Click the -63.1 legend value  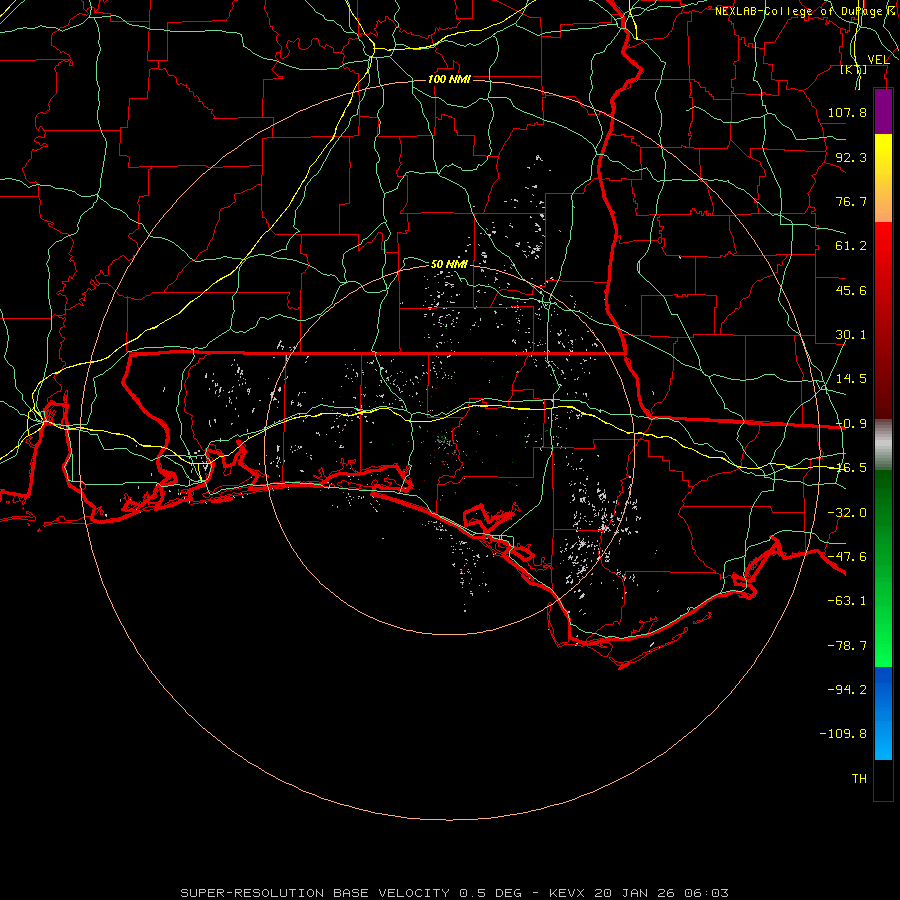click(847, 601)
